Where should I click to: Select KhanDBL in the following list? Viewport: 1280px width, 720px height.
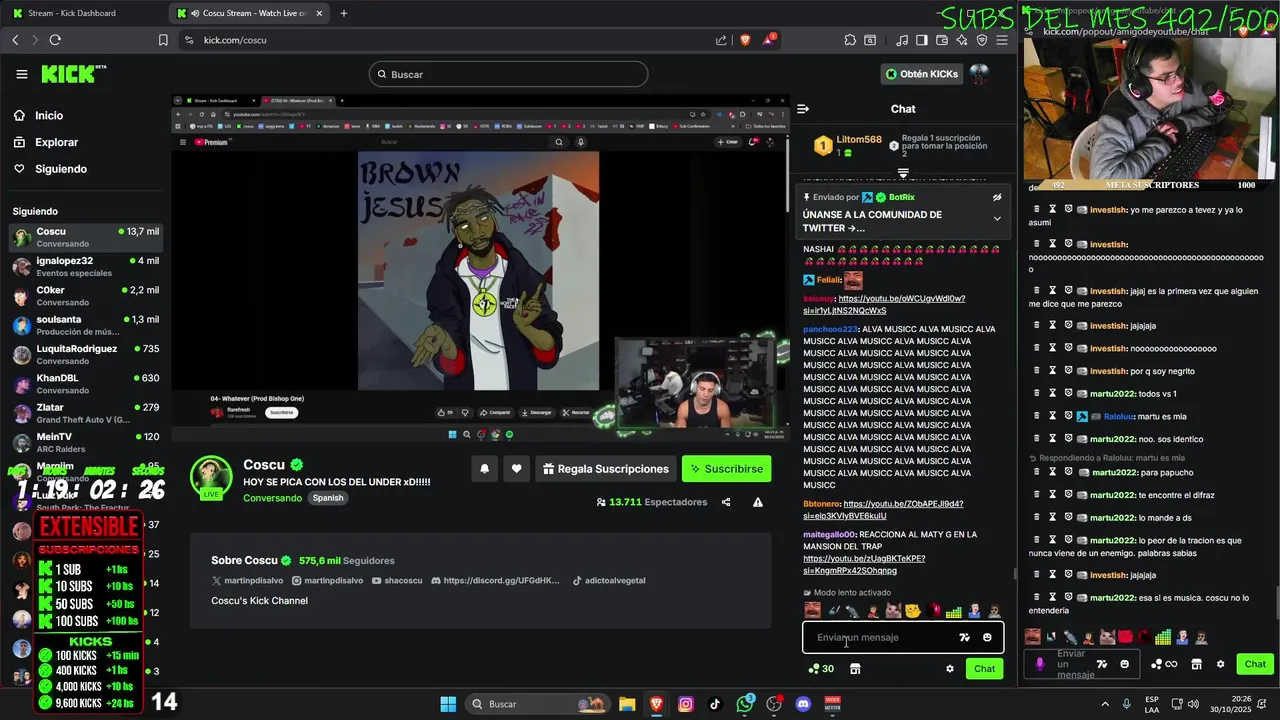click(85, 384)
